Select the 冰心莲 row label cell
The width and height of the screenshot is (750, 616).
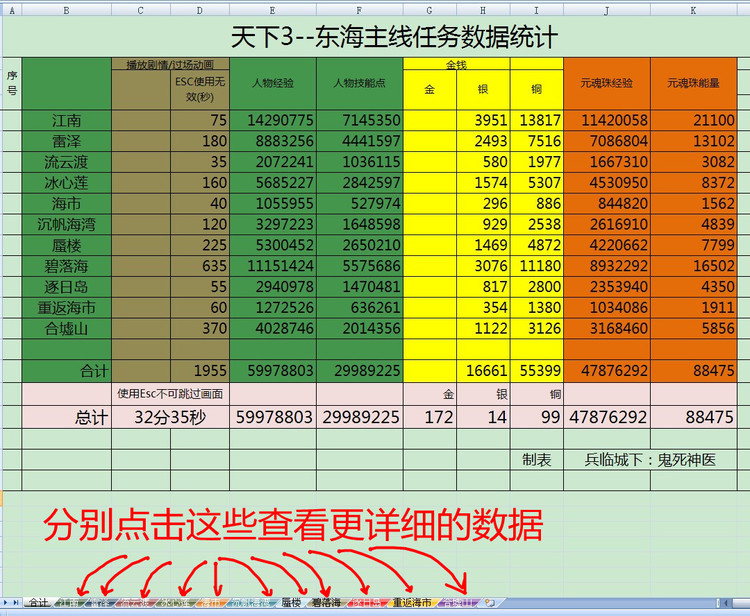coord(66,183)
